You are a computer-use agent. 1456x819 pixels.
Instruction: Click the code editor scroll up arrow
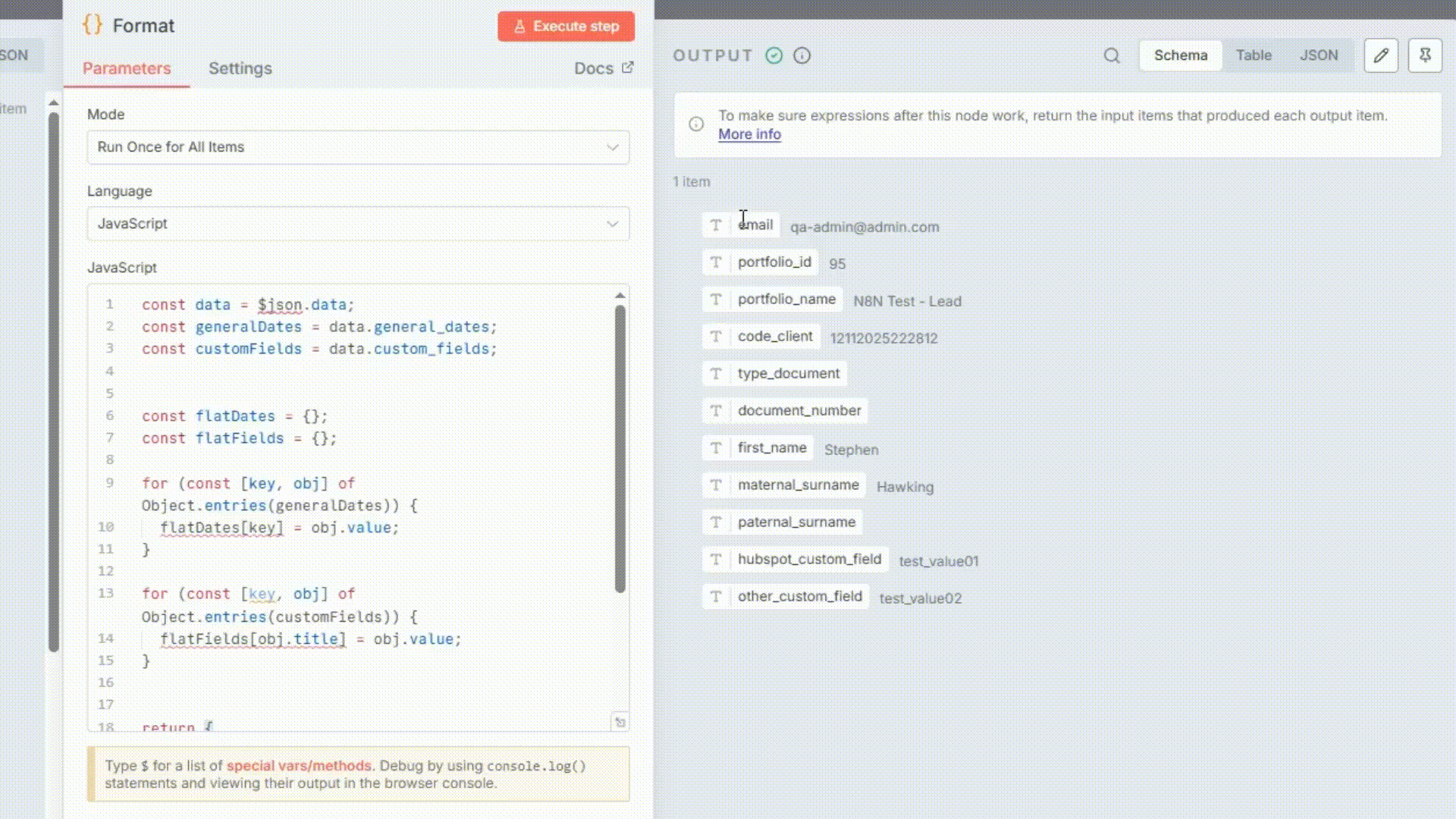coord(620,295)
